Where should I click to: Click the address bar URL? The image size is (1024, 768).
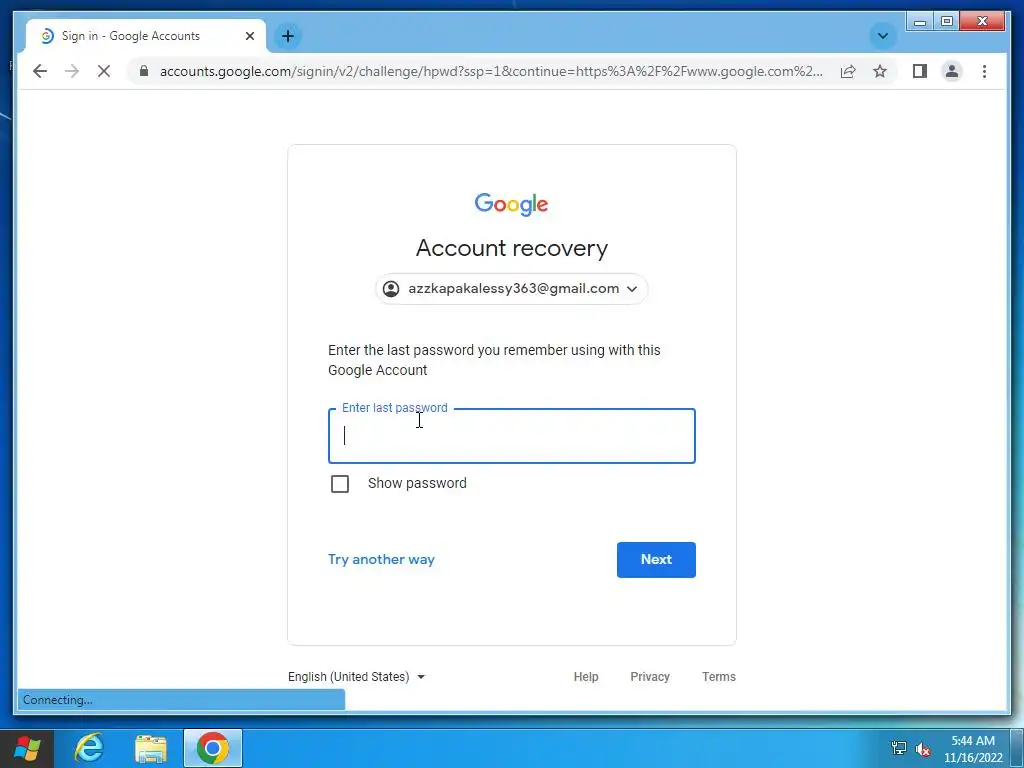pos(491,71)
